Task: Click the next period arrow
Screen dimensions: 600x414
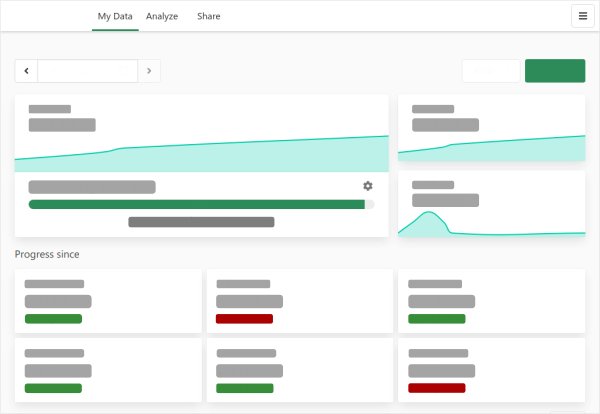Action: (x=149, y=71)
